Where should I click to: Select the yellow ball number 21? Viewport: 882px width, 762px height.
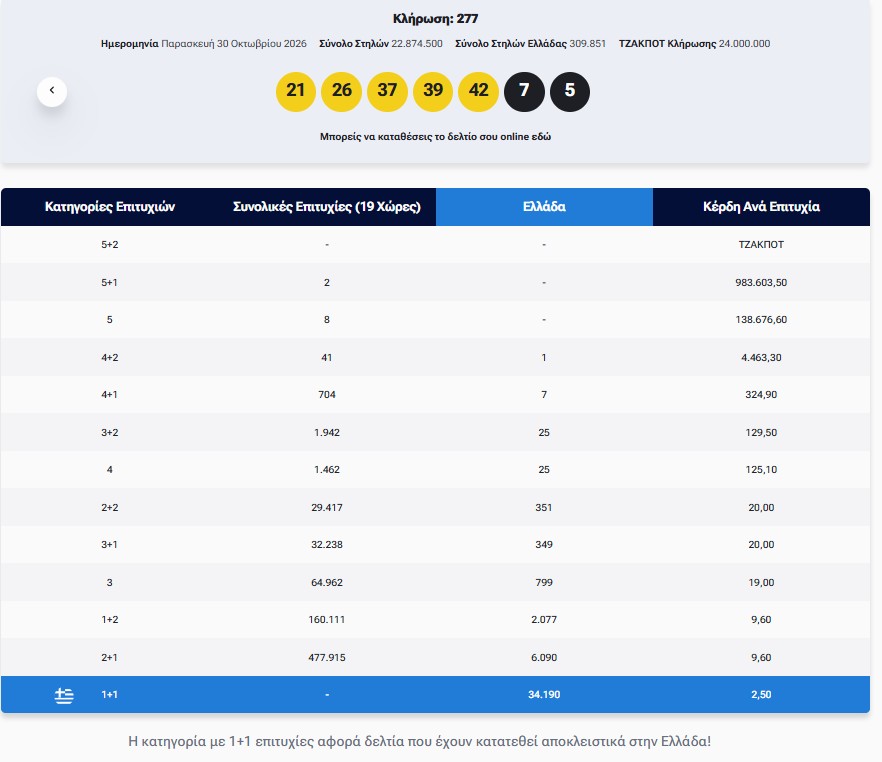(295, 91)
